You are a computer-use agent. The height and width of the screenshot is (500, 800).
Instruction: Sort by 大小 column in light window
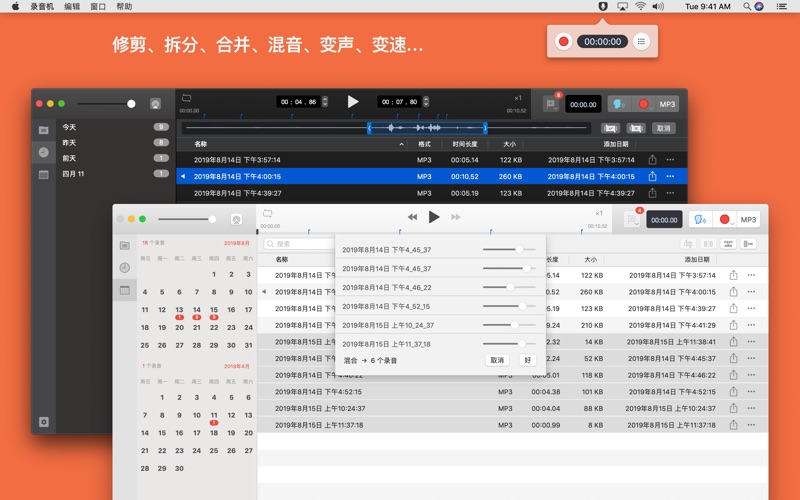(x=590, y=259)
